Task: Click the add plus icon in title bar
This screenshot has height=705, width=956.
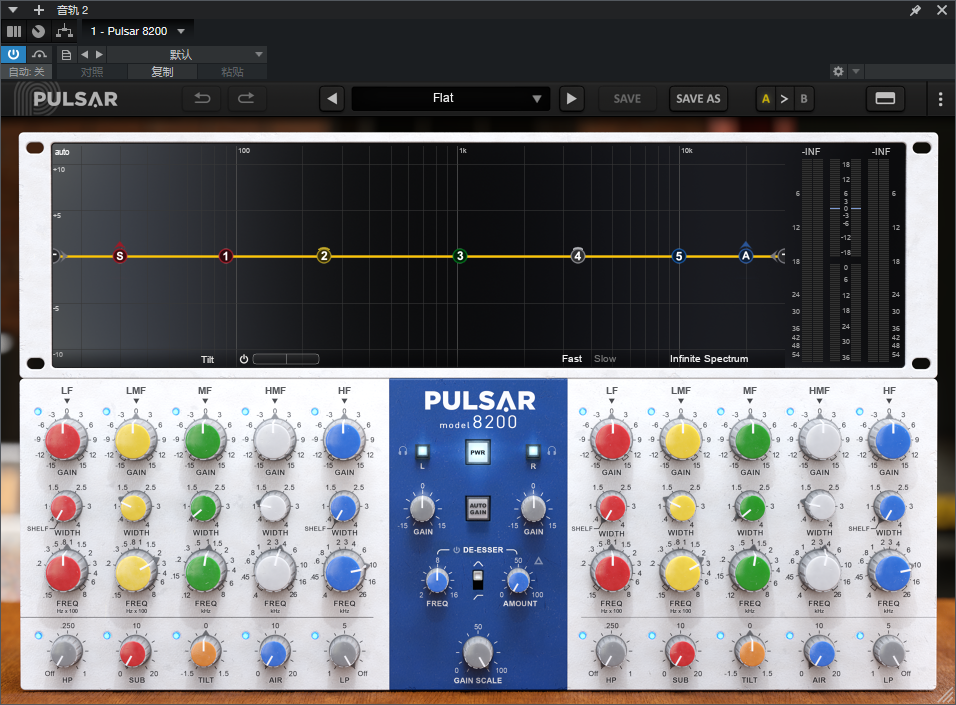Action: [x=38, y=10]
